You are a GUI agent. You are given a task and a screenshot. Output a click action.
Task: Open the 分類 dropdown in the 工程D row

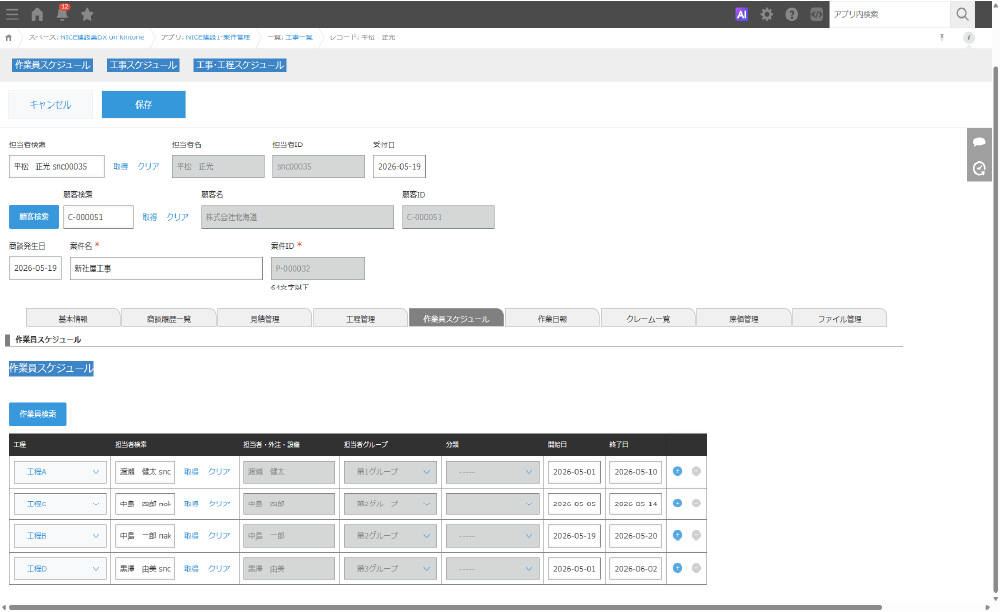pos(492,568)
